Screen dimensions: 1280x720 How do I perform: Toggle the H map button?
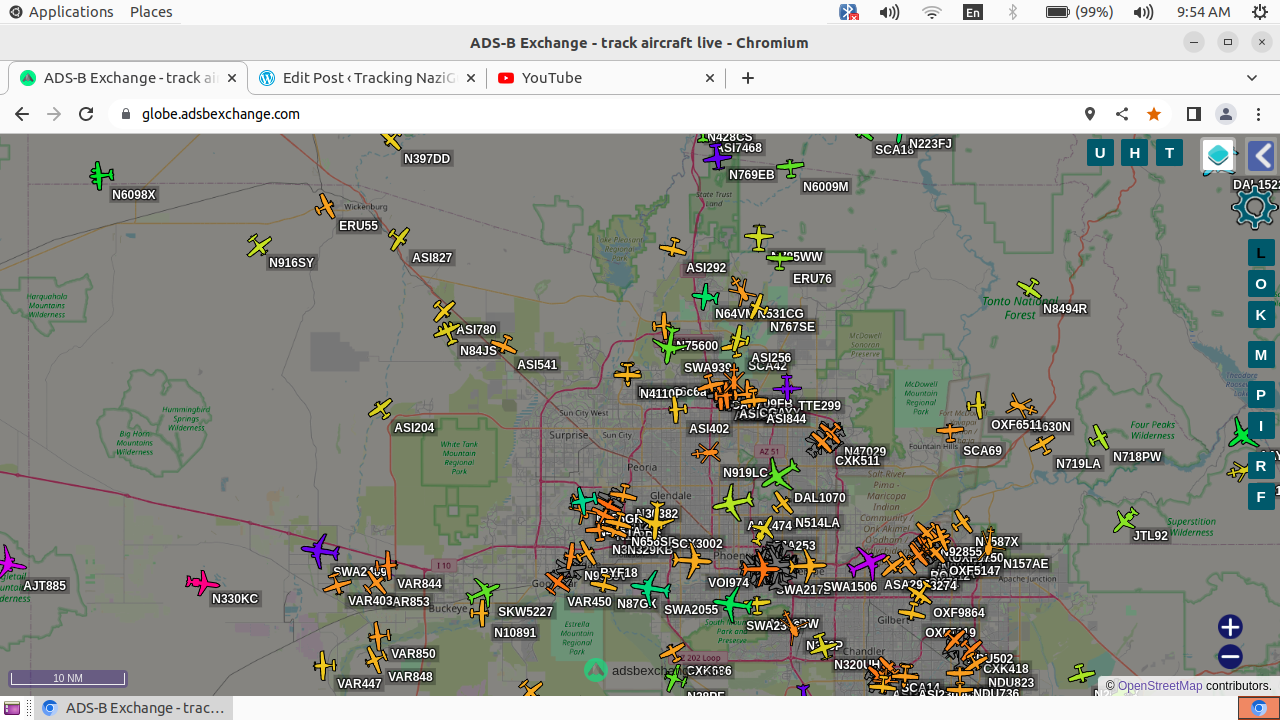pos(1134,153)
